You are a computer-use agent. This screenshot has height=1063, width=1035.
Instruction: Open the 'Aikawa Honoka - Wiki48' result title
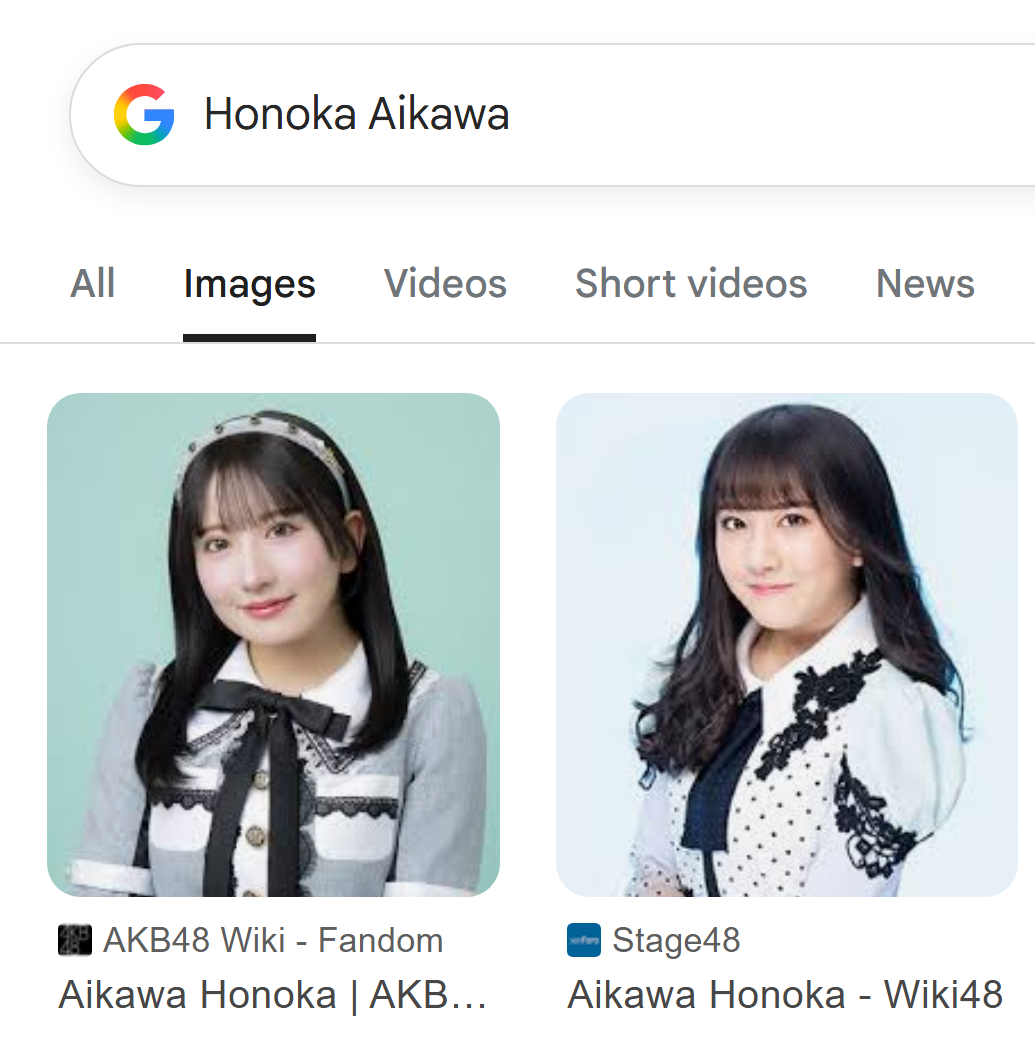785,995
